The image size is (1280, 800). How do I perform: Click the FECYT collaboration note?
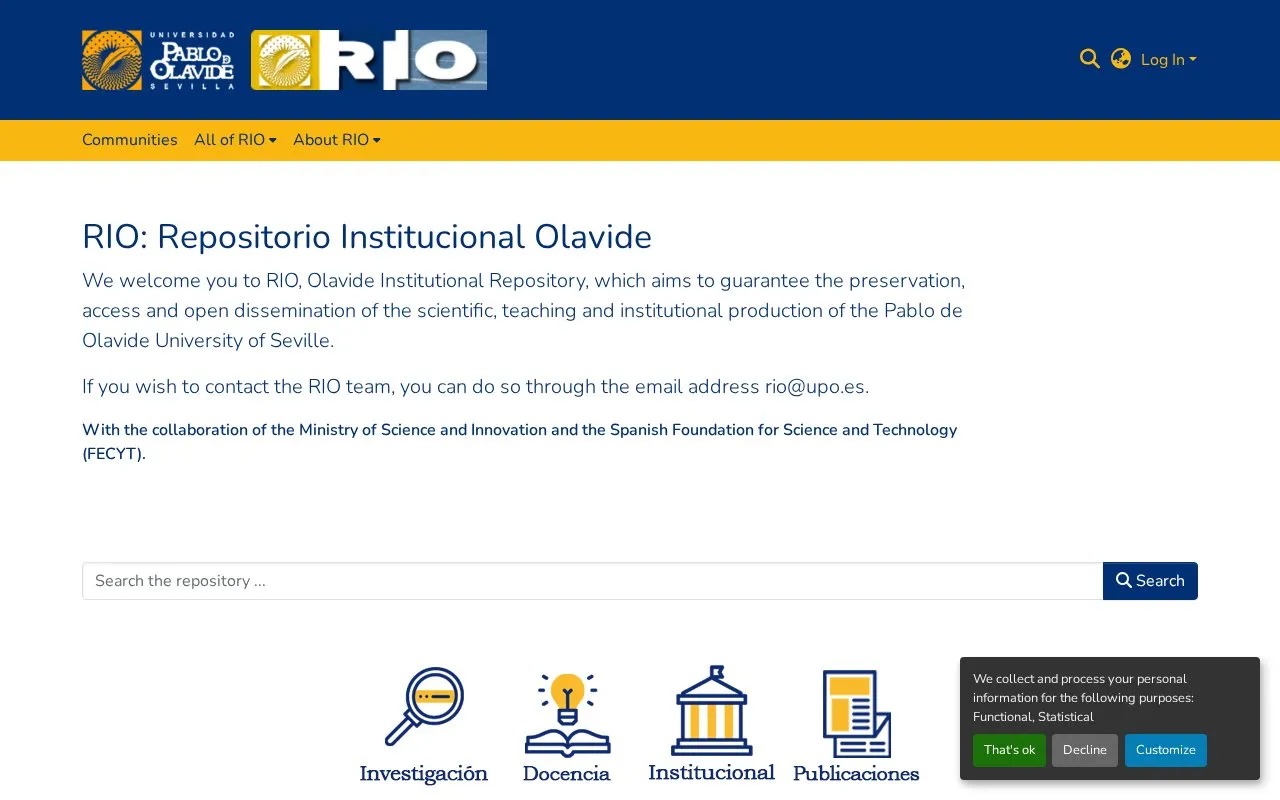pyautogui.click(x=520, y=441)
